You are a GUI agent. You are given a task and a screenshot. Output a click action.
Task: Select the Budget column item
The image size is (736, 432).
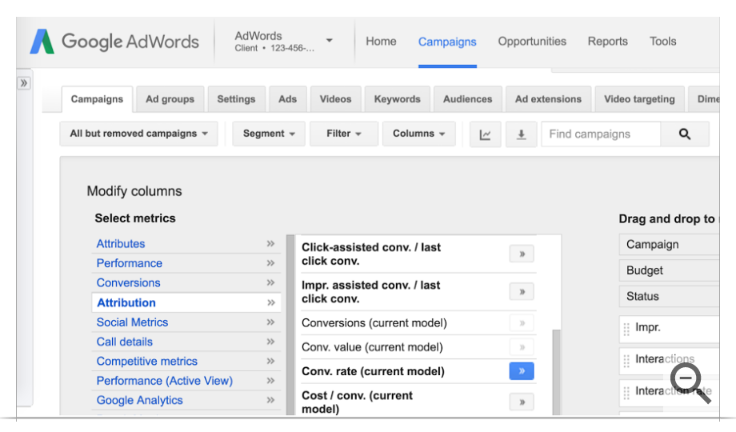click(x=669, y=270)
